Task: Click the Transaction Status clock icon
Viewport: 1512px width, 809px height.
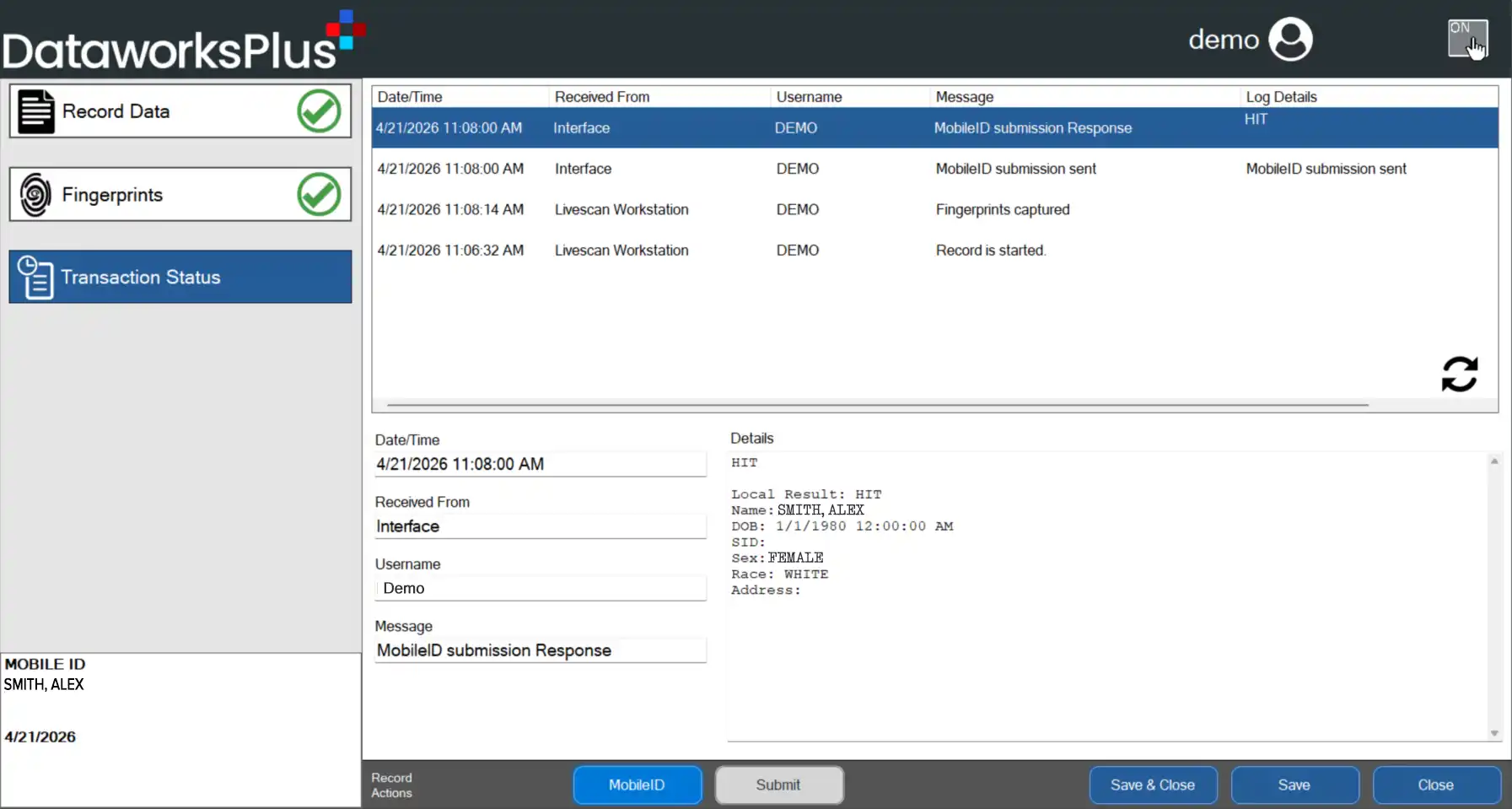Action: pos(35,278)
